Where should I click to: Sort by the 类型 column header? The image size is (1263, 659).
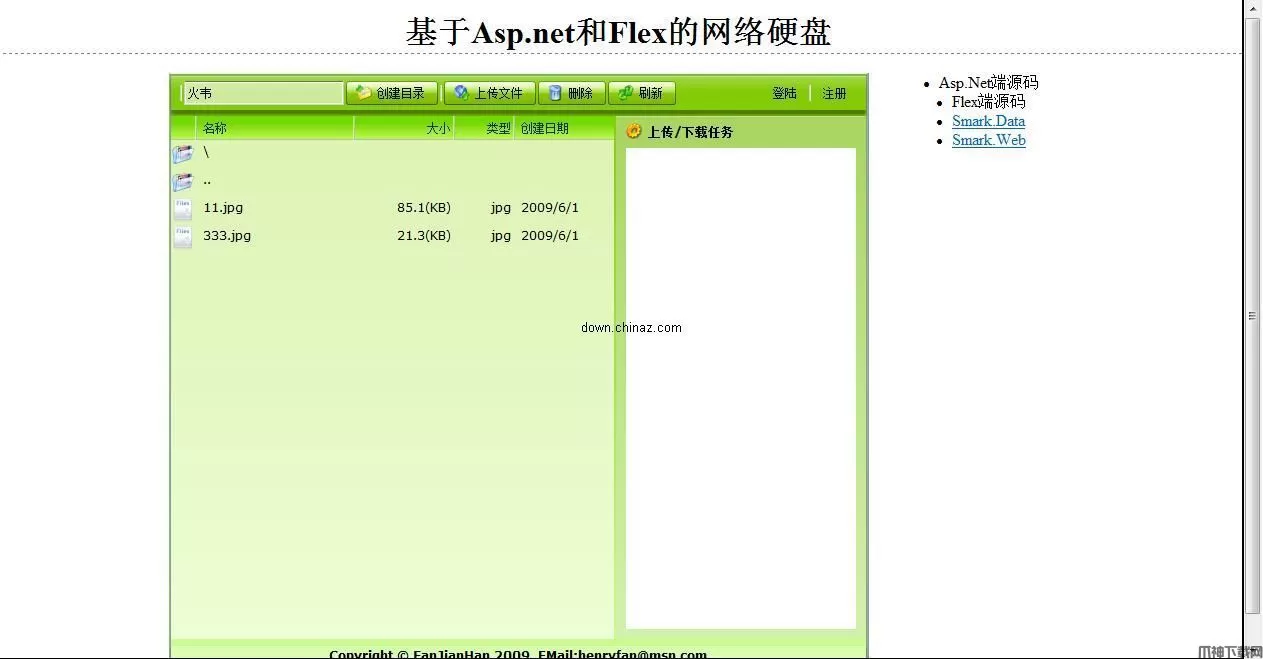tap(498, 128)
